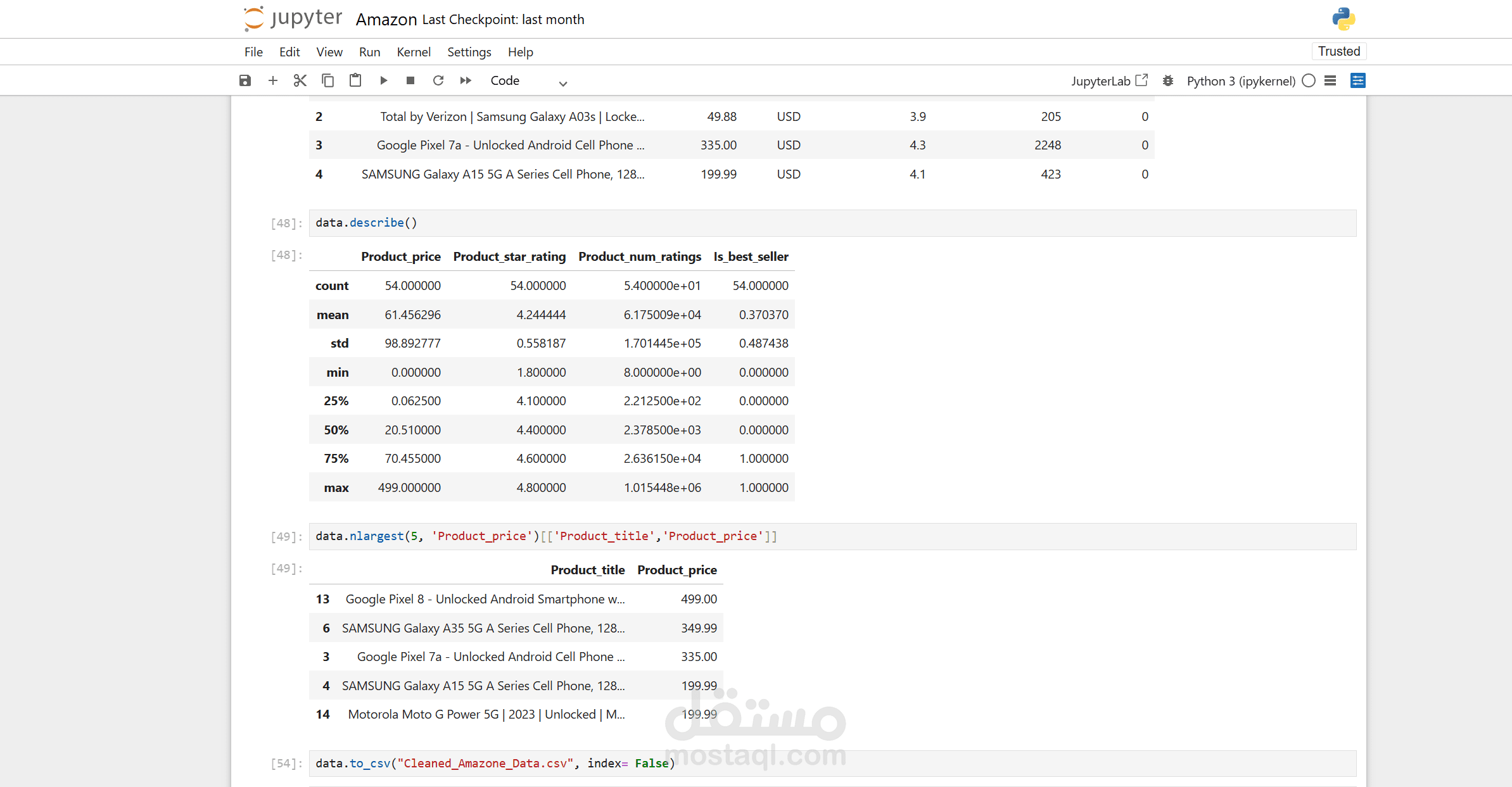This screenshot has width=1512, height=787.
Task: Enable the debugger bug icon
Action: click(1168, 80)
